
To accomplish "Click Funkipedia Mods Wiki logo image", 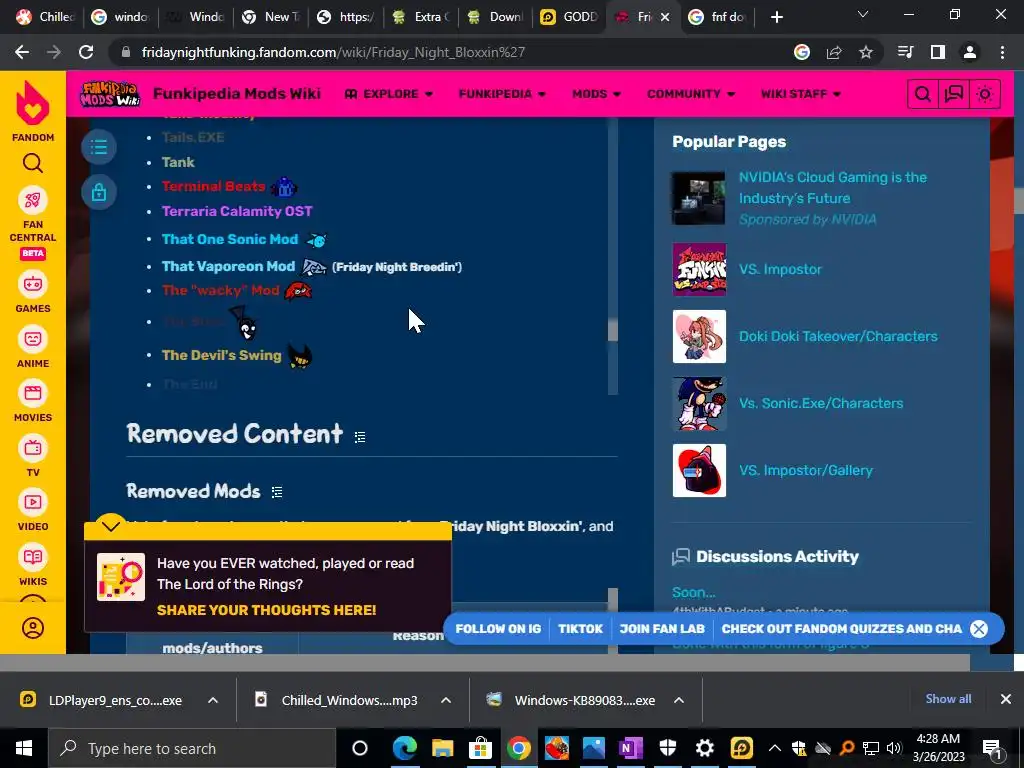I will (110, 94).
